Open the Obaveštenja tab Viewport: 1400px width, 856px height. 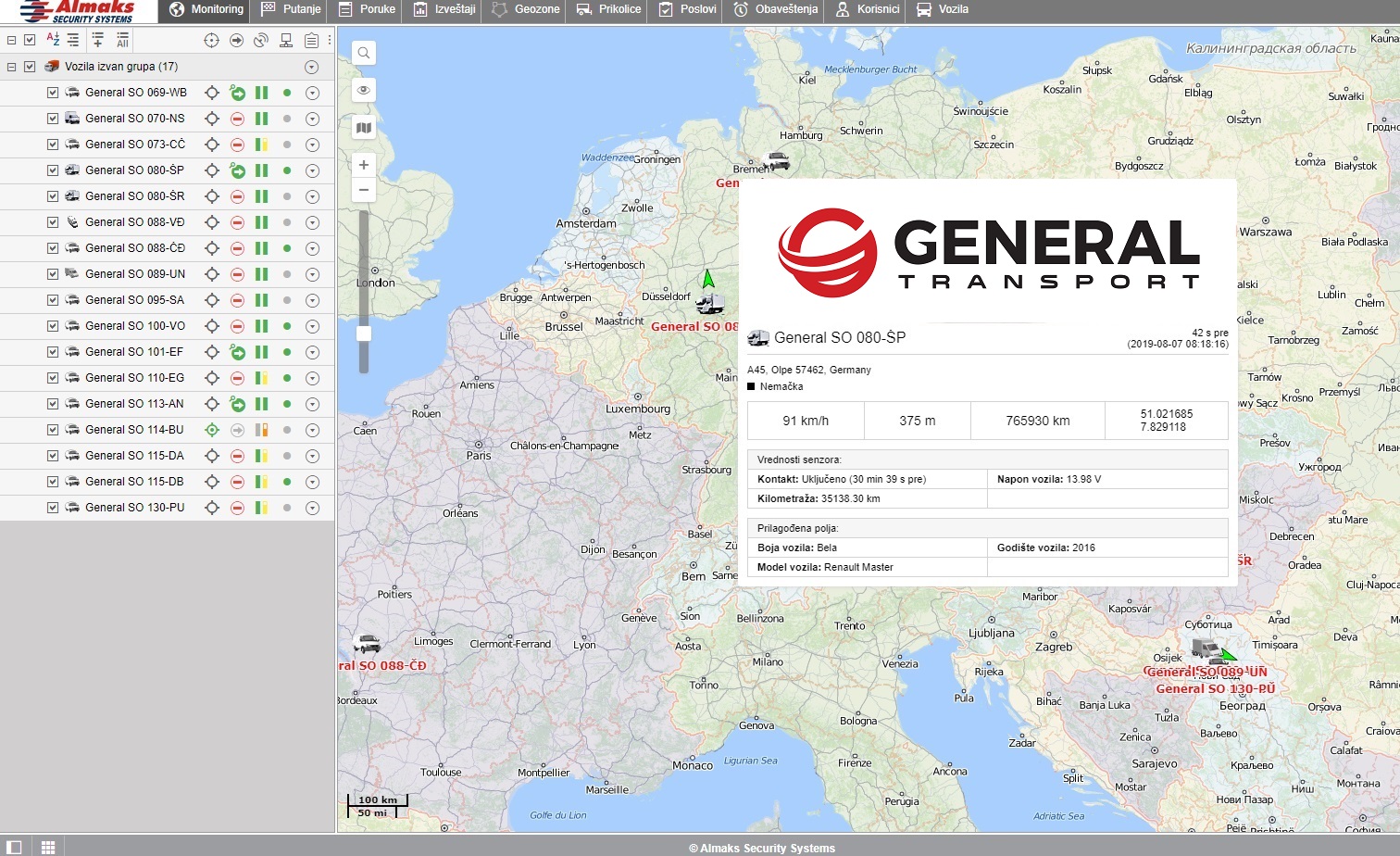click(776, 9)
